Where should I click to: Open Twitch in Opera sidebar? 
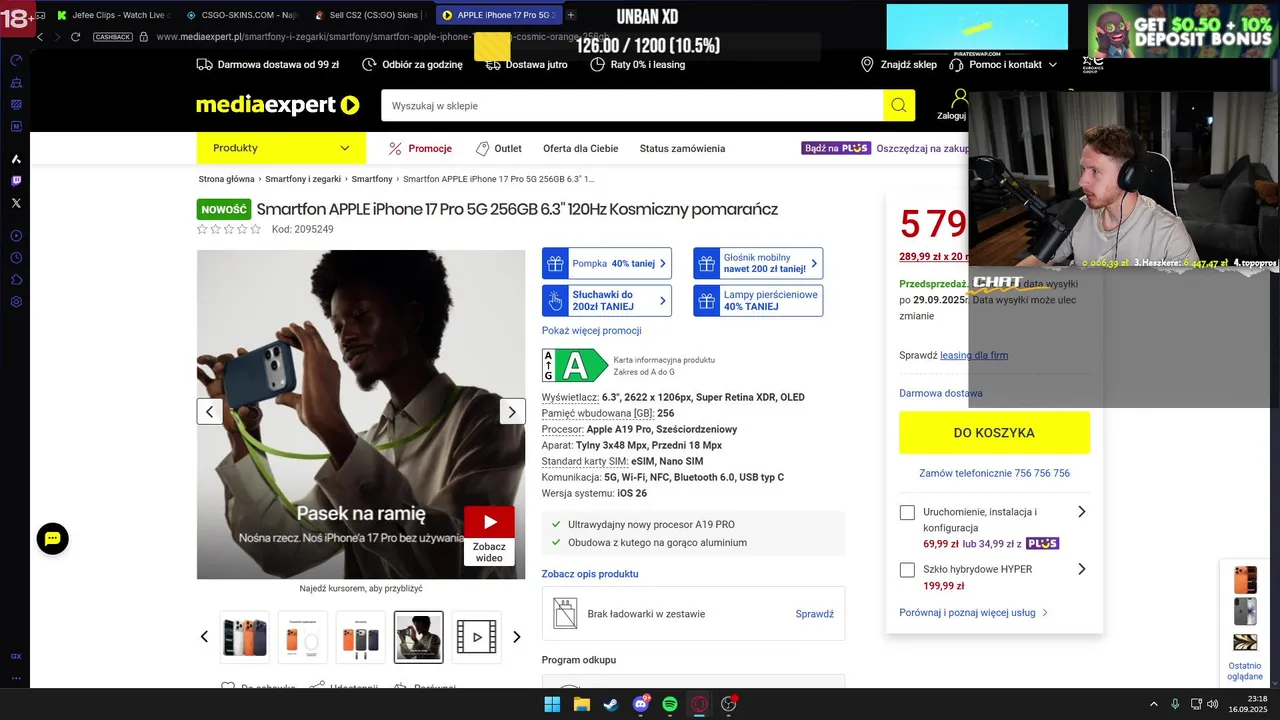[16, 181]
